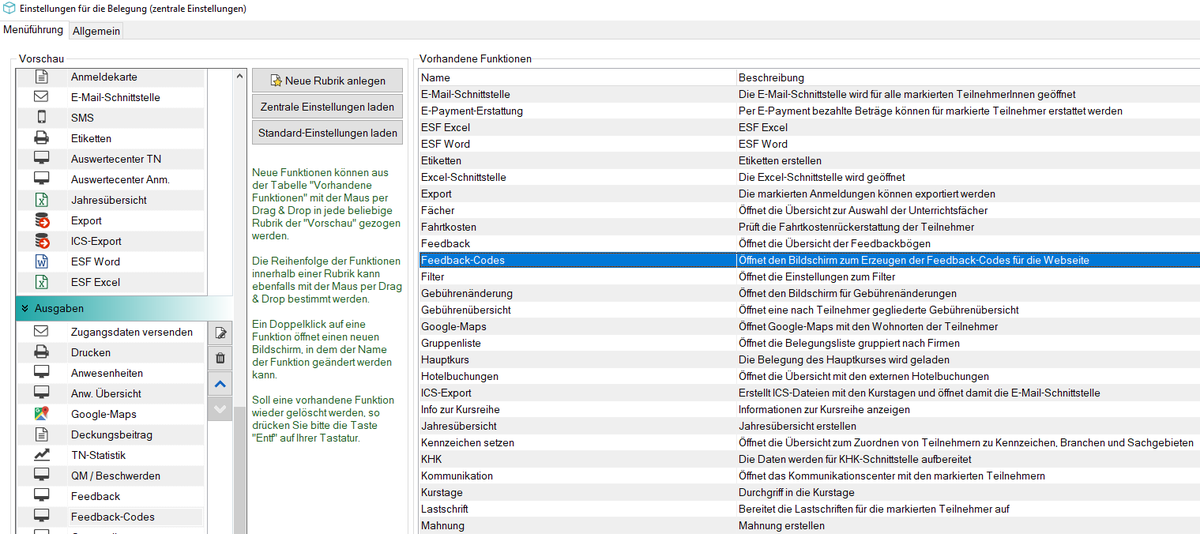Click the Google-Maps map icon
The height and width of the screenshot is (534, 1200).
click(42, 414)
